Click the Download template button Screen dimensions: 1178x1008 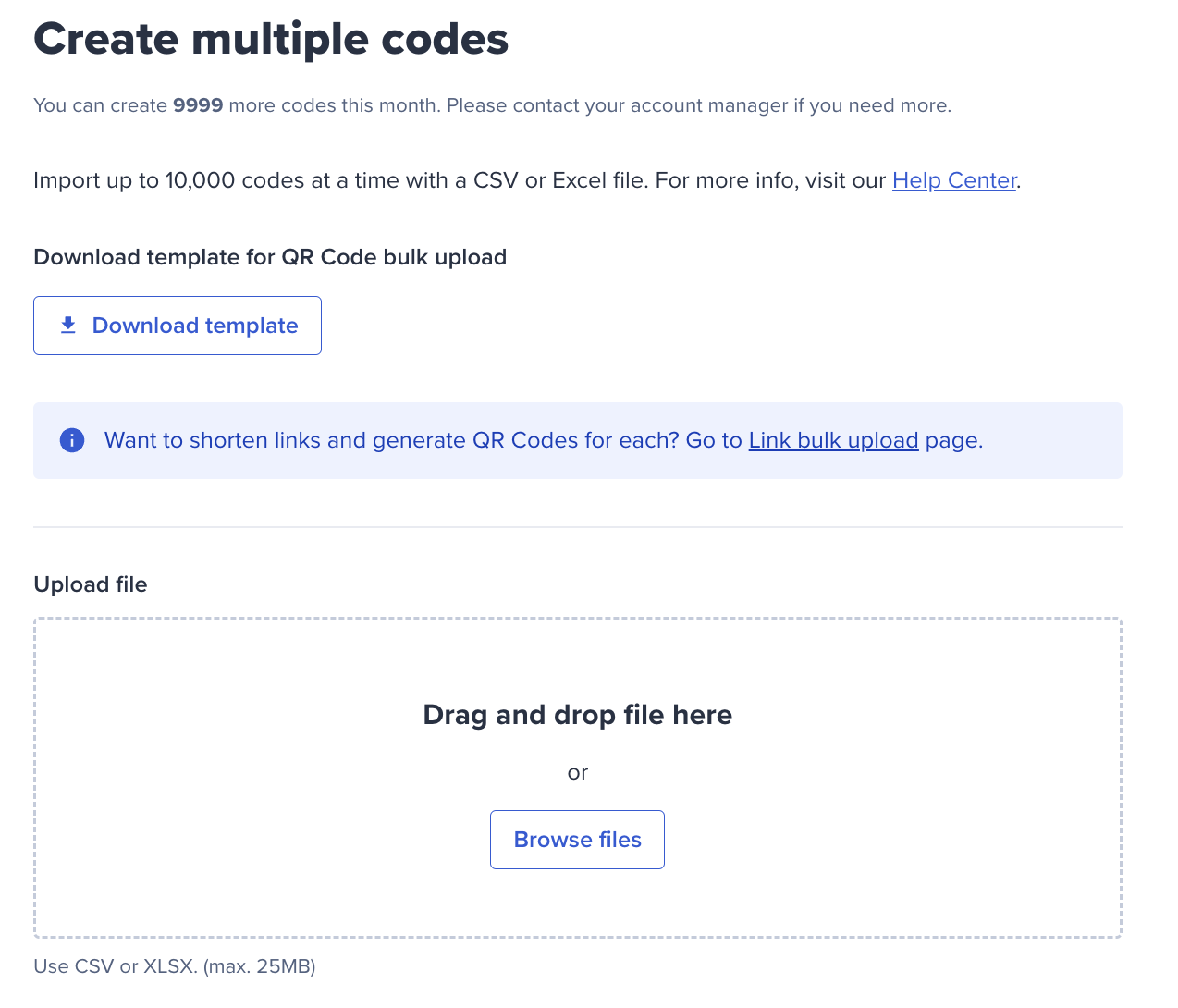[x=178, y=326]
